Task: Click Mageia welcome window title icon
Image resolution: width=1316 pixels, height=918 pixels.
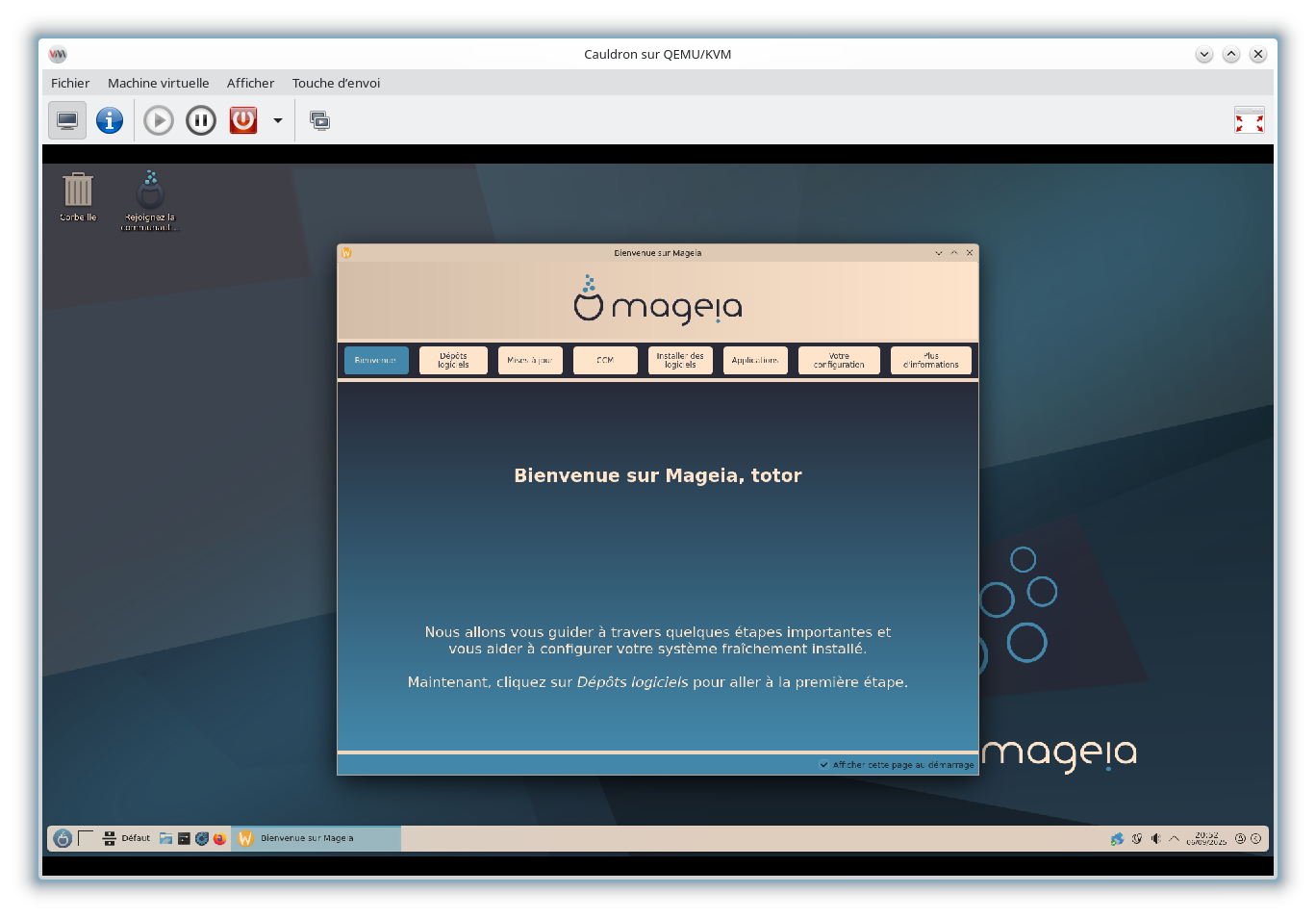Action: tap(346, 253)
